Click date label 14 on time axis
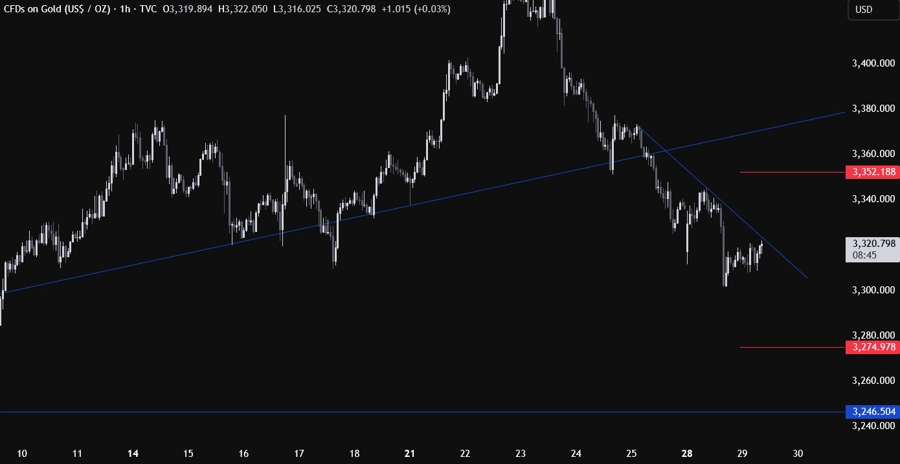Image resolution: width=900 pixels, height=464 pixels. 133,453
